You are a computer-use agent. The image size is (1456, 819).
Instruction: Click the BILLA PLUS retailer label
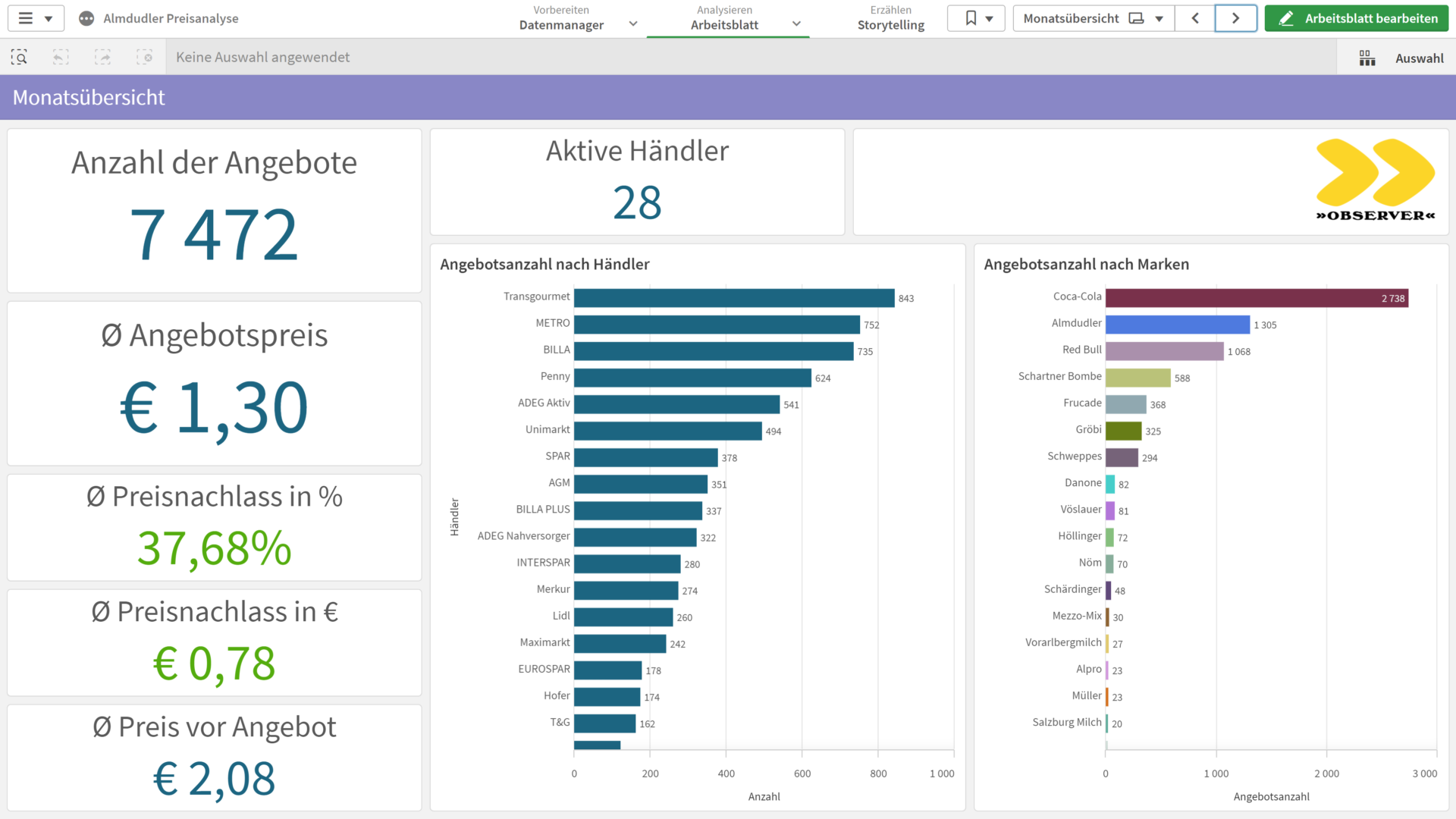(x=543, y=509)
